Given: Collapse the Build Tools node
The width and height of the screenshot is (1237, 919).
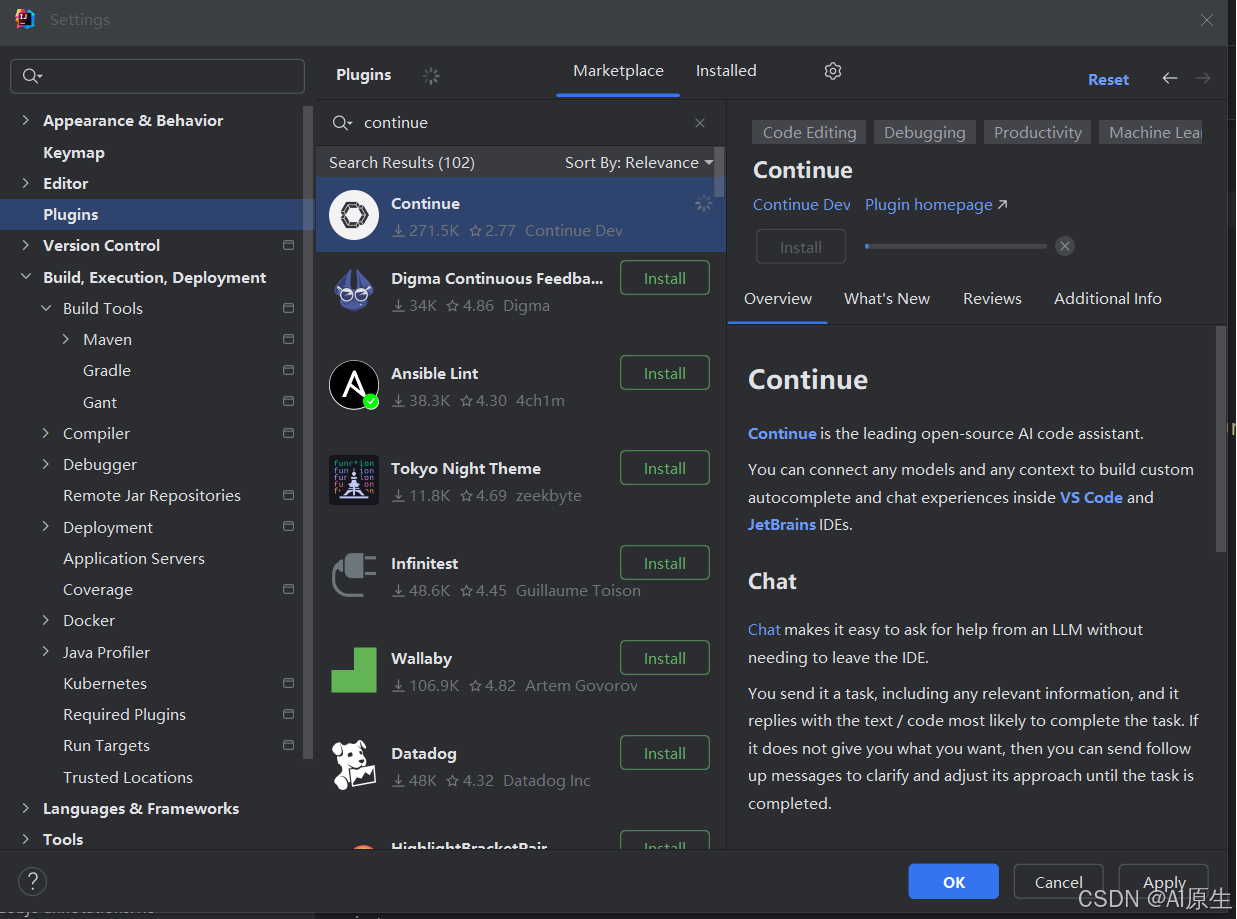Looking at the screenshot, I should [x=46, y=309].
